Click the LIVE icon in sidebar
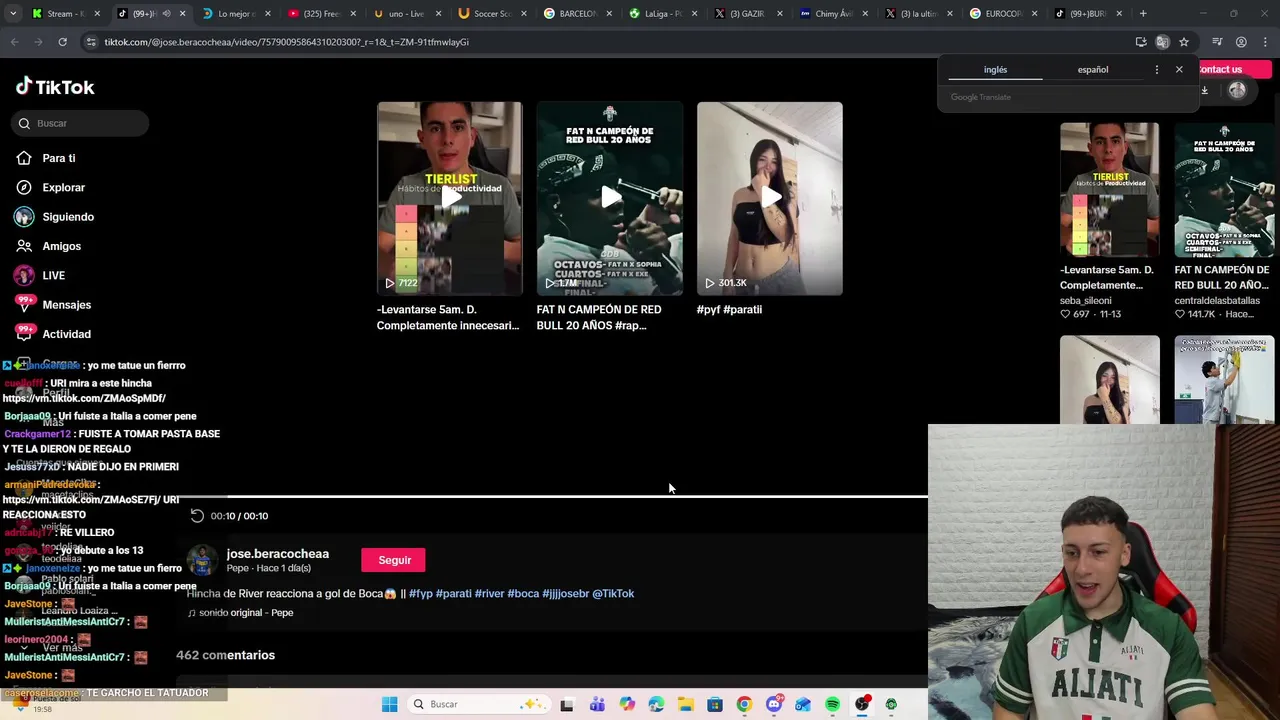The width and height of the screenshot is (1280, 720). pyautogui.click(x=24, y=275)
